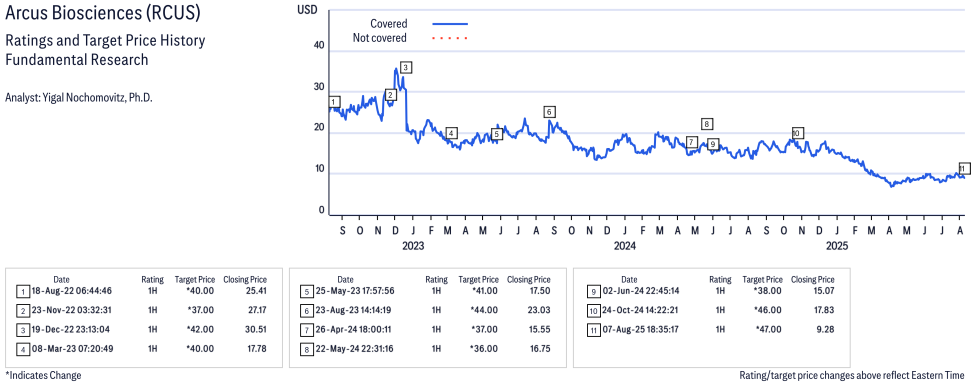
Task: Click chart marker 1 at the start of the price line
Action: (x=335, y=102)
